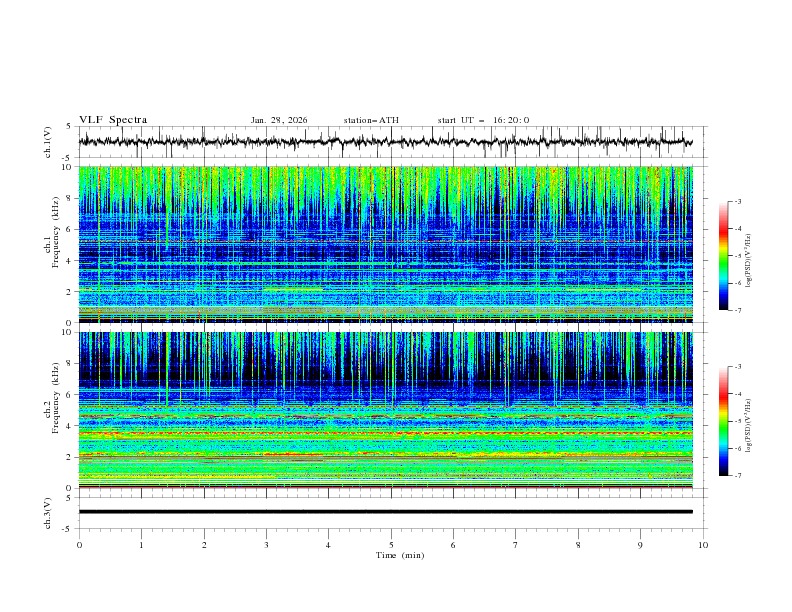Click upper colorbar tick label "-5"
The width and height of the screenshot is (792, 612).
click(738, 256)
